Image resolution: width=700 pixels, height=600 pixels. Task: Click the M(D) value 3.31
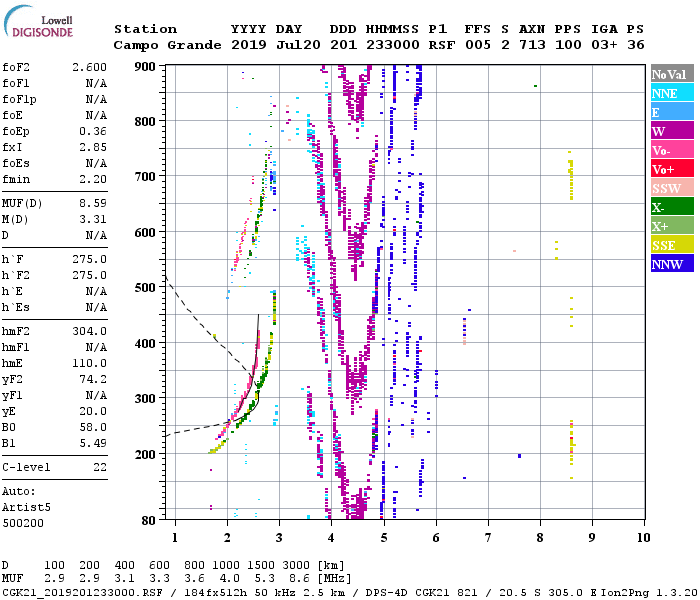(93, 220)
